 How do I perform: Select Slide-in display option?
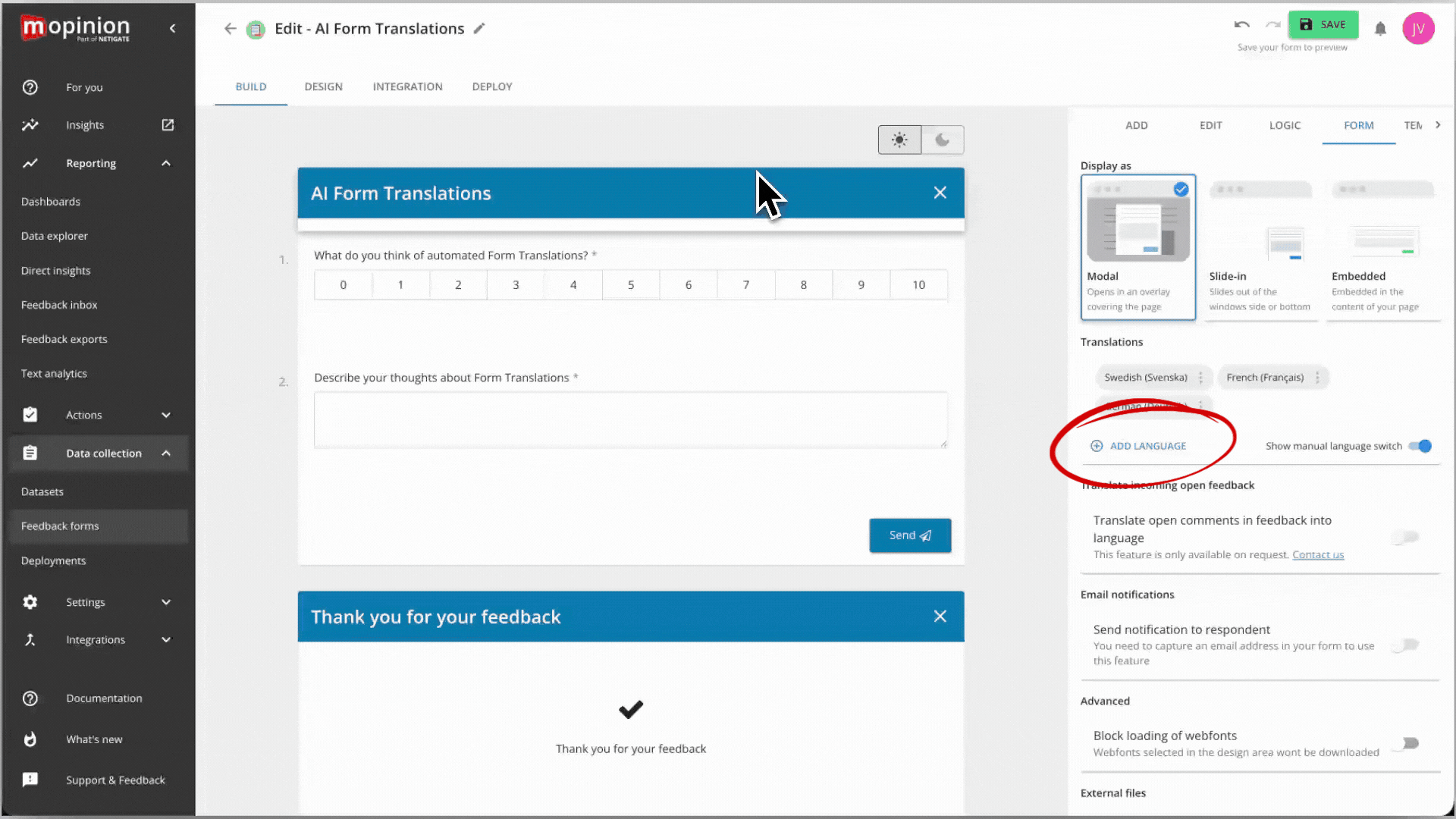tap(1260, 247)
